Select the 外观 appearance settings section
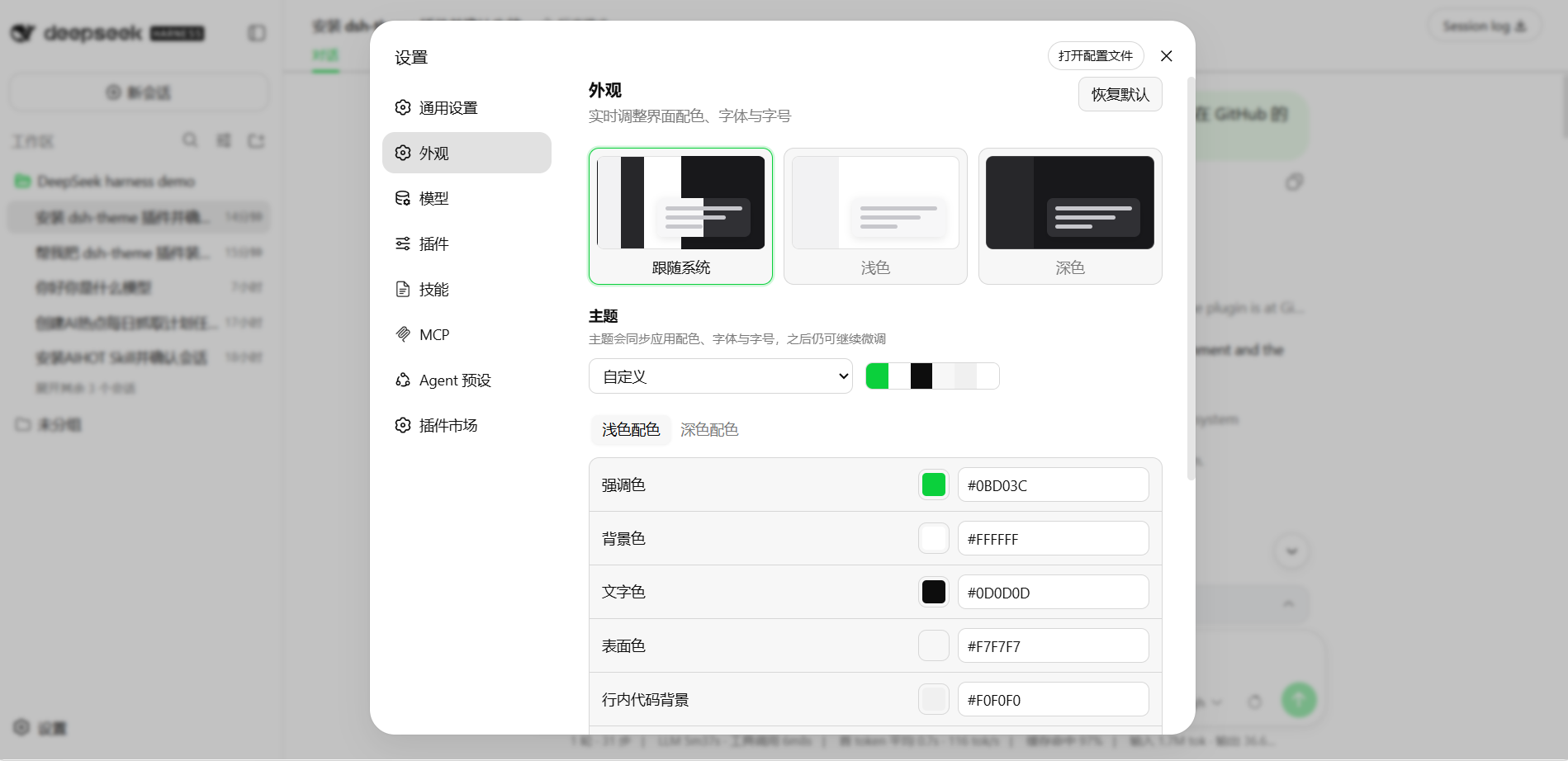 (467, 153)
